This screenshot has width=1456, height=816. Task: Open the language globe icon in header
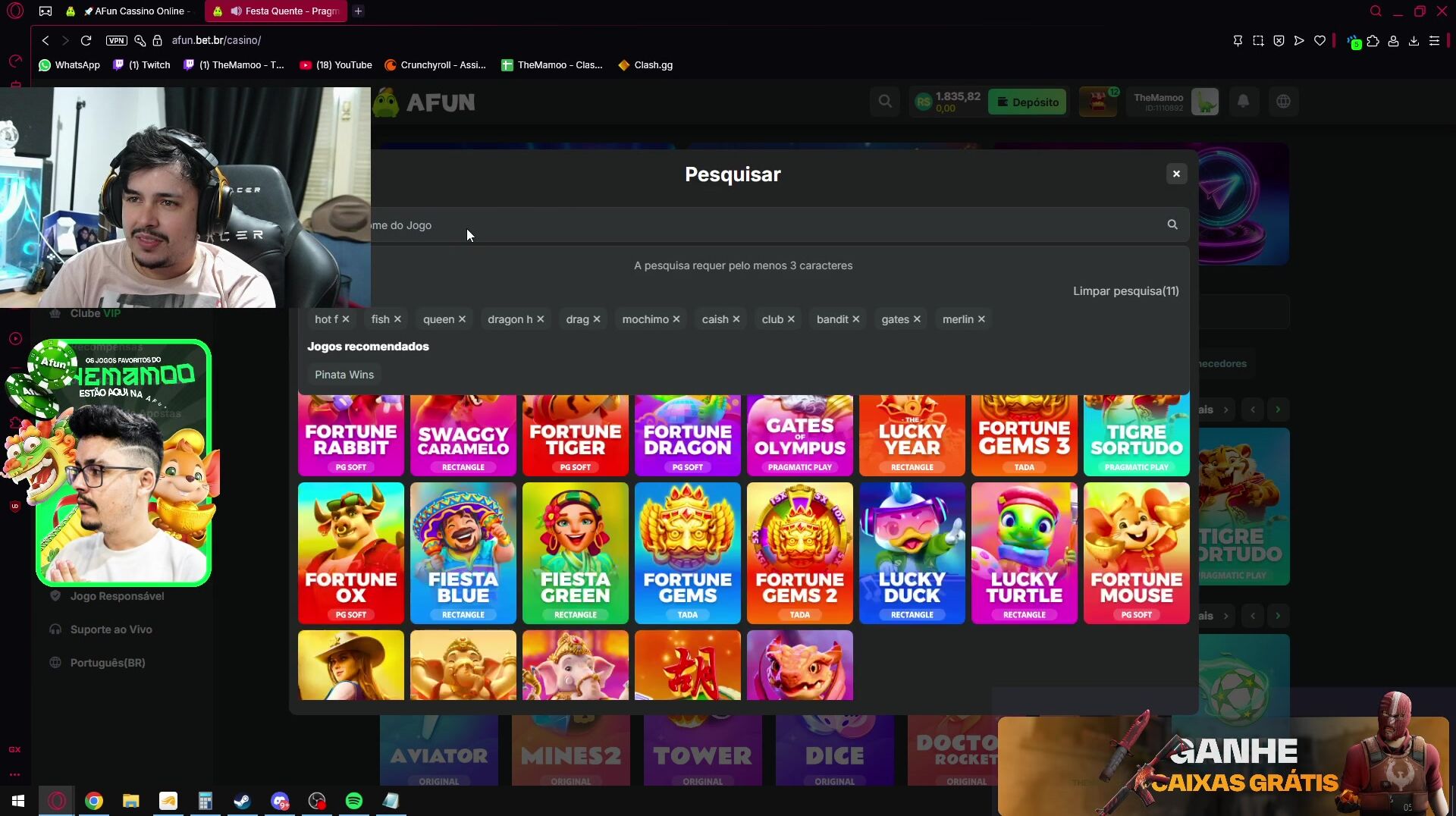(x=1283, y=101)
